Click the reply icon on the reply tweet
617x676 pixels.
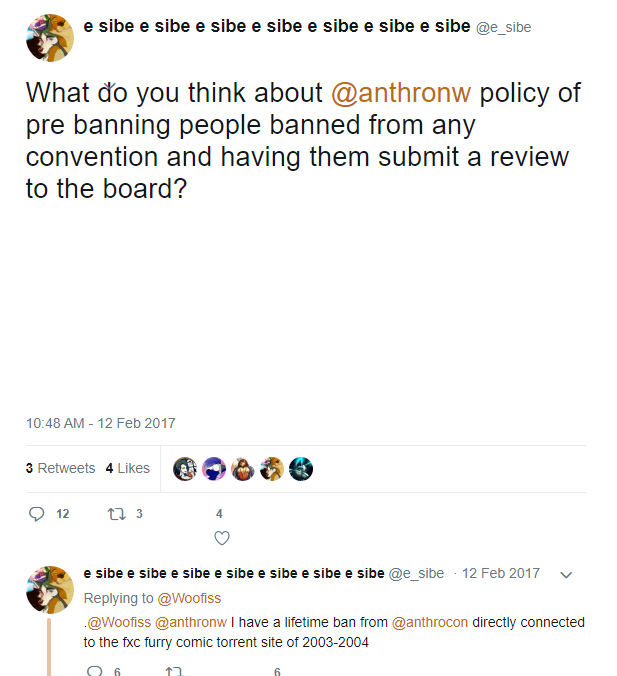coord(95,670)
